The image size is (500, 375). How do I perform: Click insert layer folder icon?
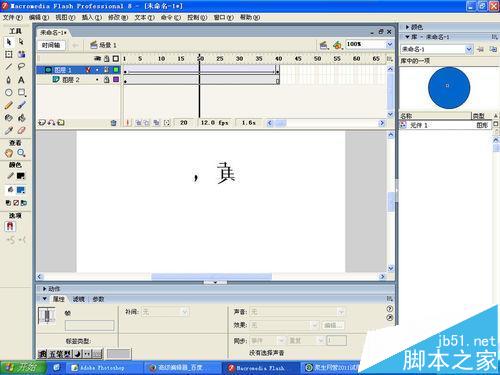click(61, 123)
